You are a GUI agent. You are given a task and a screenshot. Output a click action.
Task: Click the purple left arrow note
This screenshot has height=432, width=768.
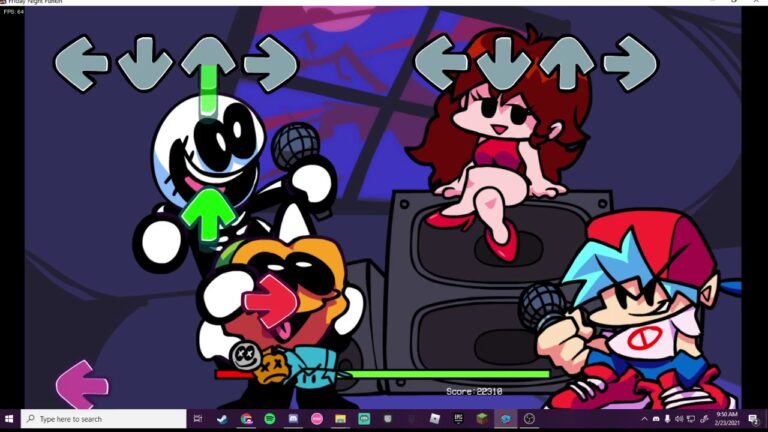[82, 385]
